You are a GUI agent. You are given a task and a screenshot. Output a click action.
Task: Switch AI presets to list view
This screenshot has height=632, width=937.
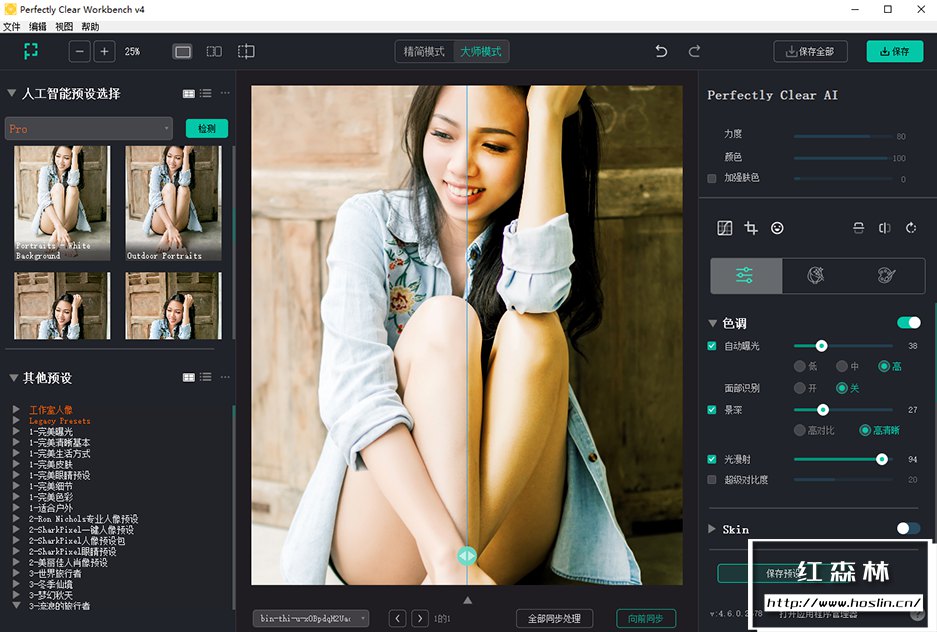pos(206,93)
